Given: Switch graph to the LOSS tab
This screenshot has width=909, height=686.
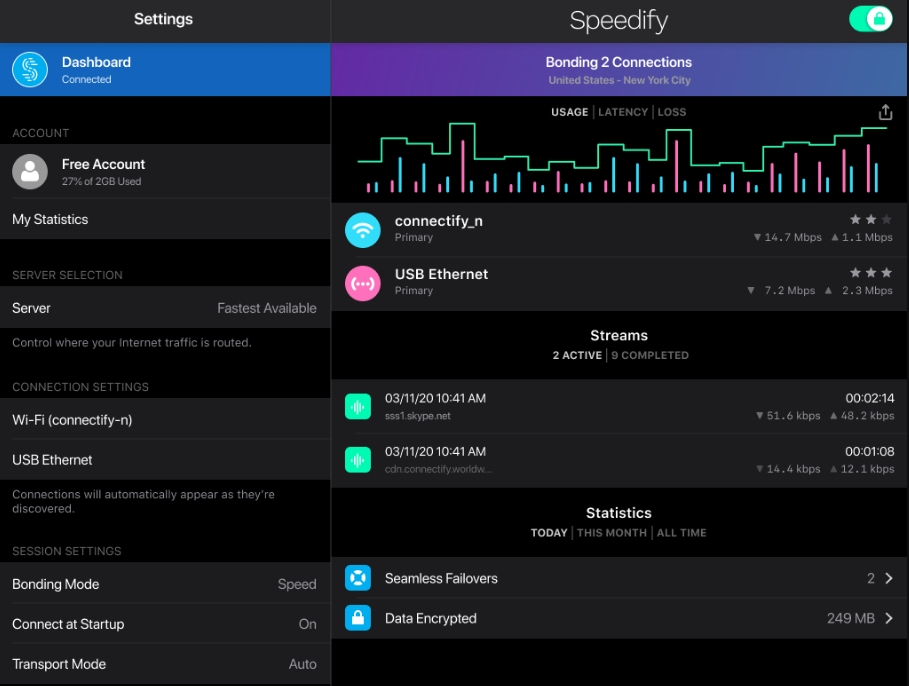Looking at the screenshot, I should pos(672,112).
